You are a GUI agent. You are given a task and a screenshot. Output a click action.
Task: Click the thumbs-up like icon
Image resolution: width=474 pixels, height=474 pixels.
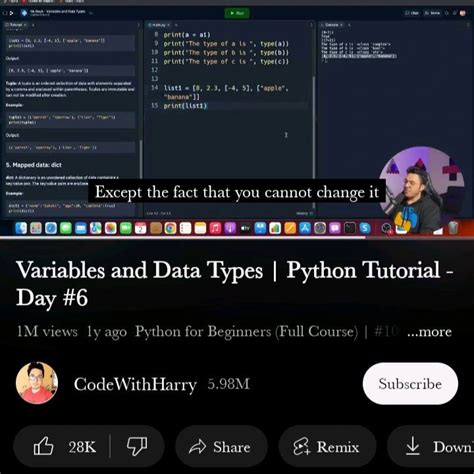(43, 446)
